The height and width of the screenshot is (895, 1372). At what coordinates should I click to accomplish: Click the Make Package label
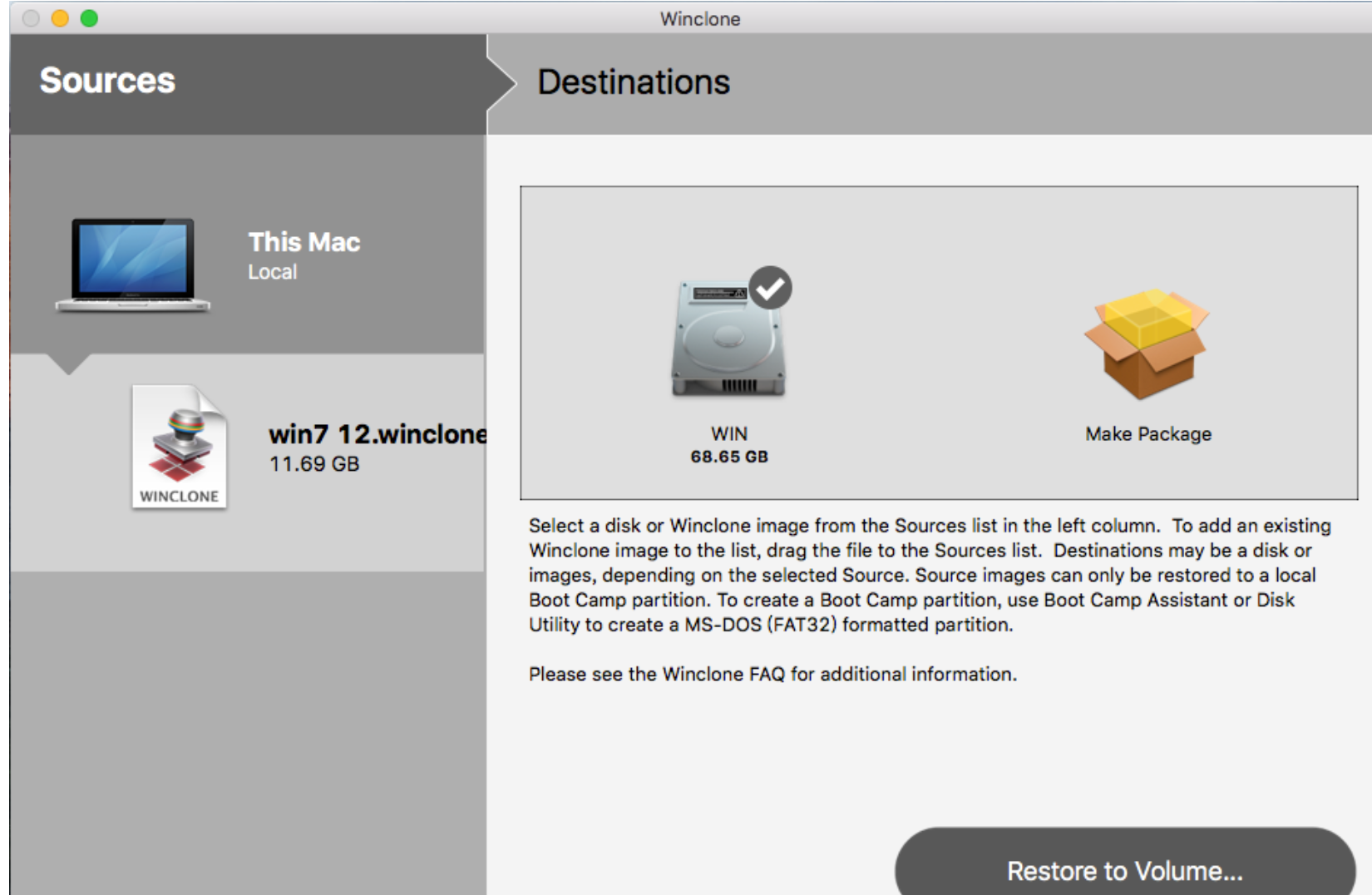coord(1148,434)
